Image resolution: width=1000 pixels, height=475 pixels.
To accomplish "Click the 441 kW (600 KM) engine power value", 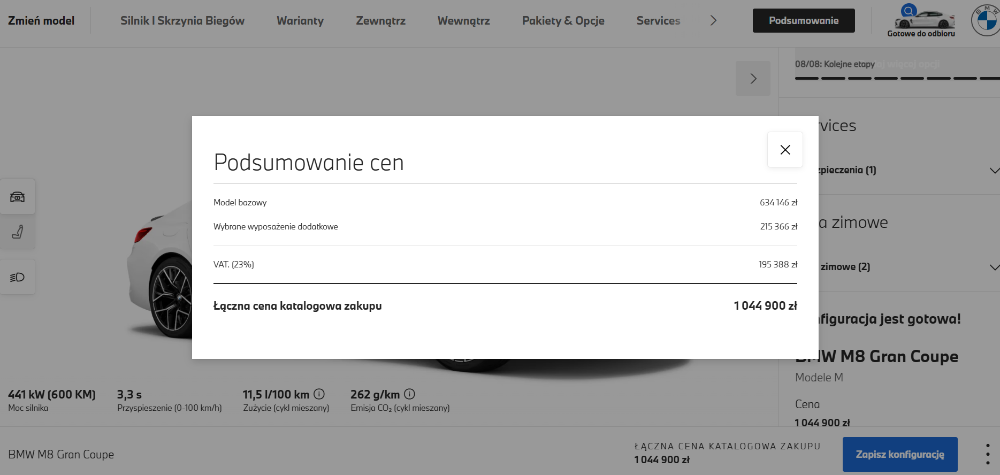I will pyautogui.click(x=52, y=395).
